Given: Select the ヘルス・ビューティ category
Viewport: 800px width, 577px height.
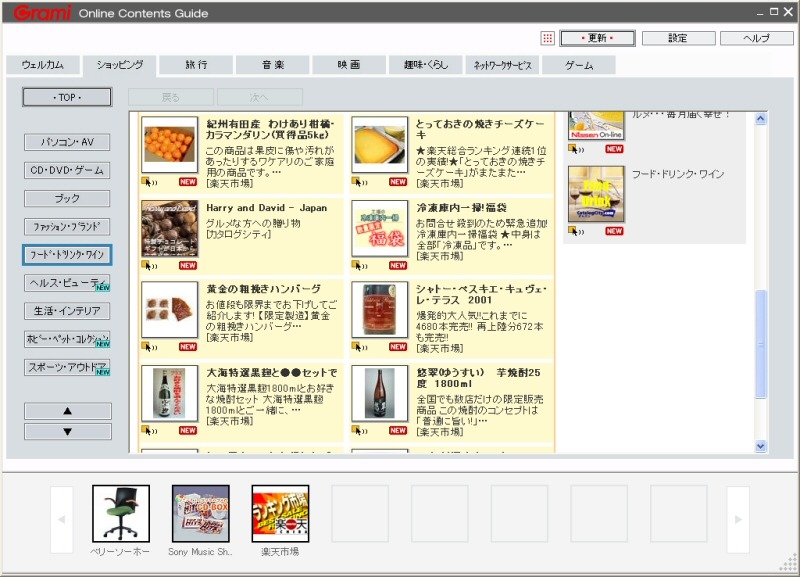Looking at the screenshot, I should coord(67,283).
